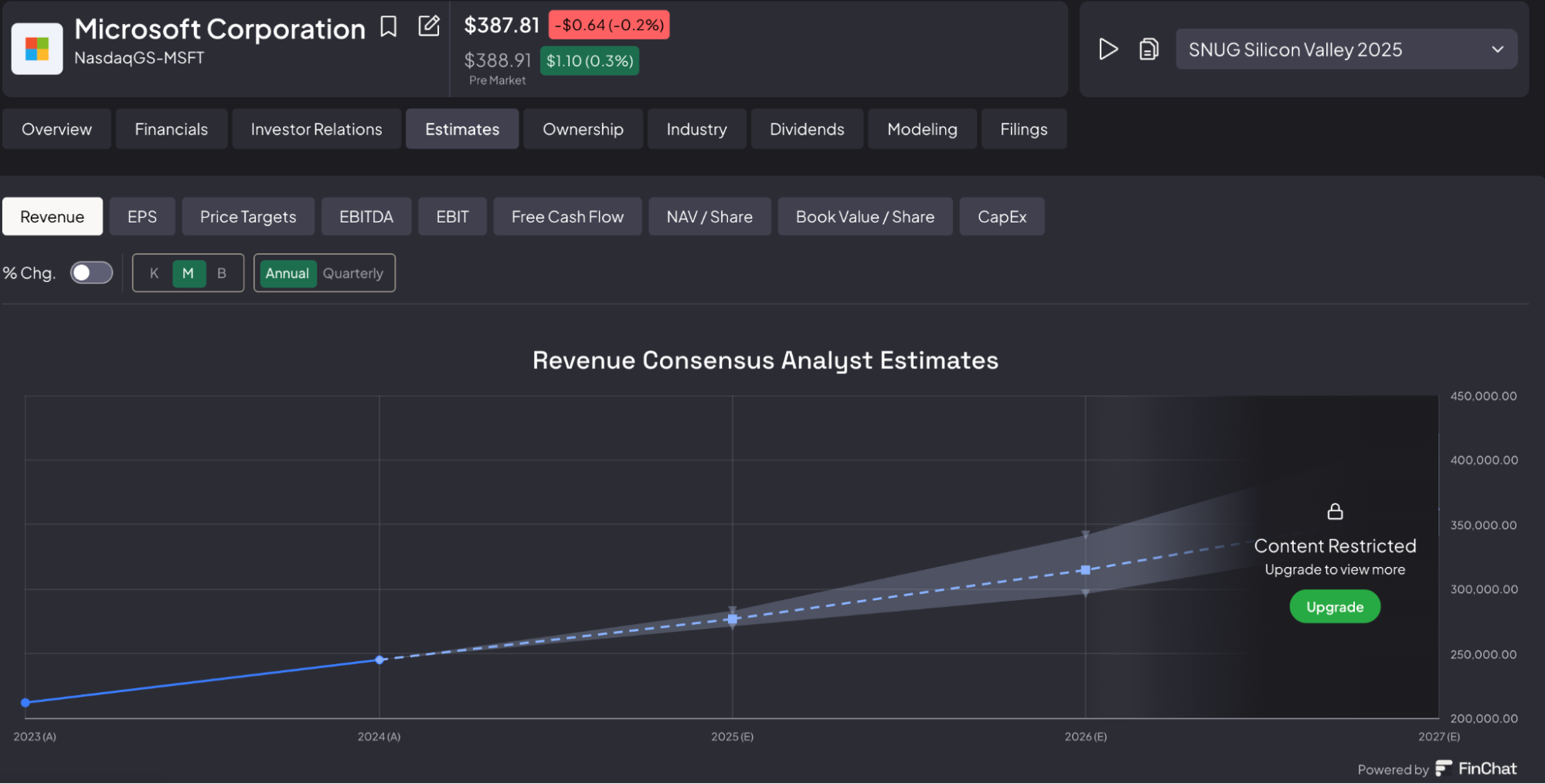Select the B units option
Image resolution: width=1545 pixels, height=784 pixels.
tap(222, 273)
